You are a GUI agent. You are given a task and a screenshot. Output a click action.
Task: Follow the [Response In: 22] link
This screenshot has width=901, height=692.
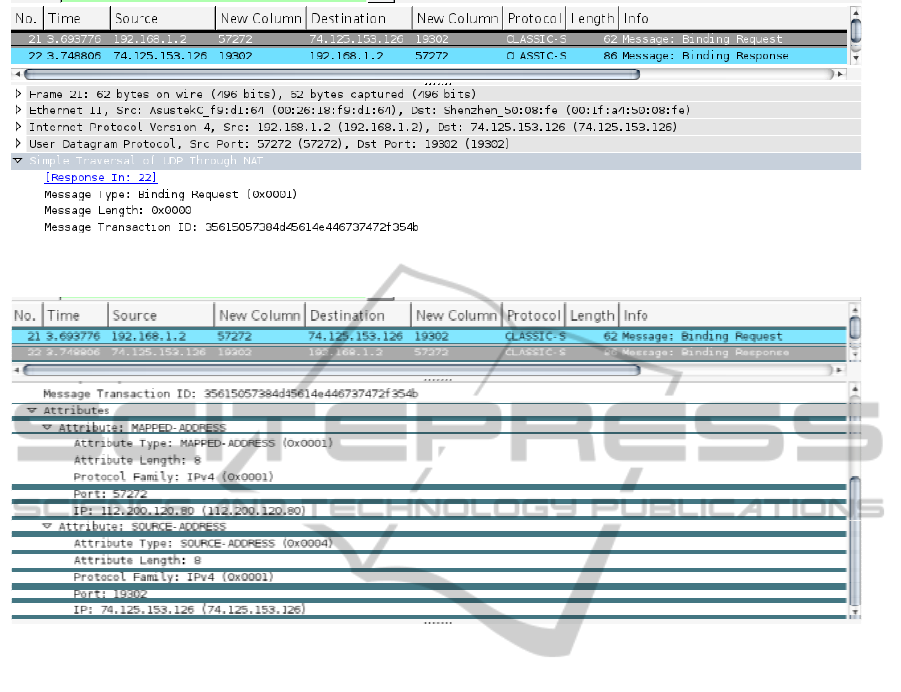click(100, 177)
